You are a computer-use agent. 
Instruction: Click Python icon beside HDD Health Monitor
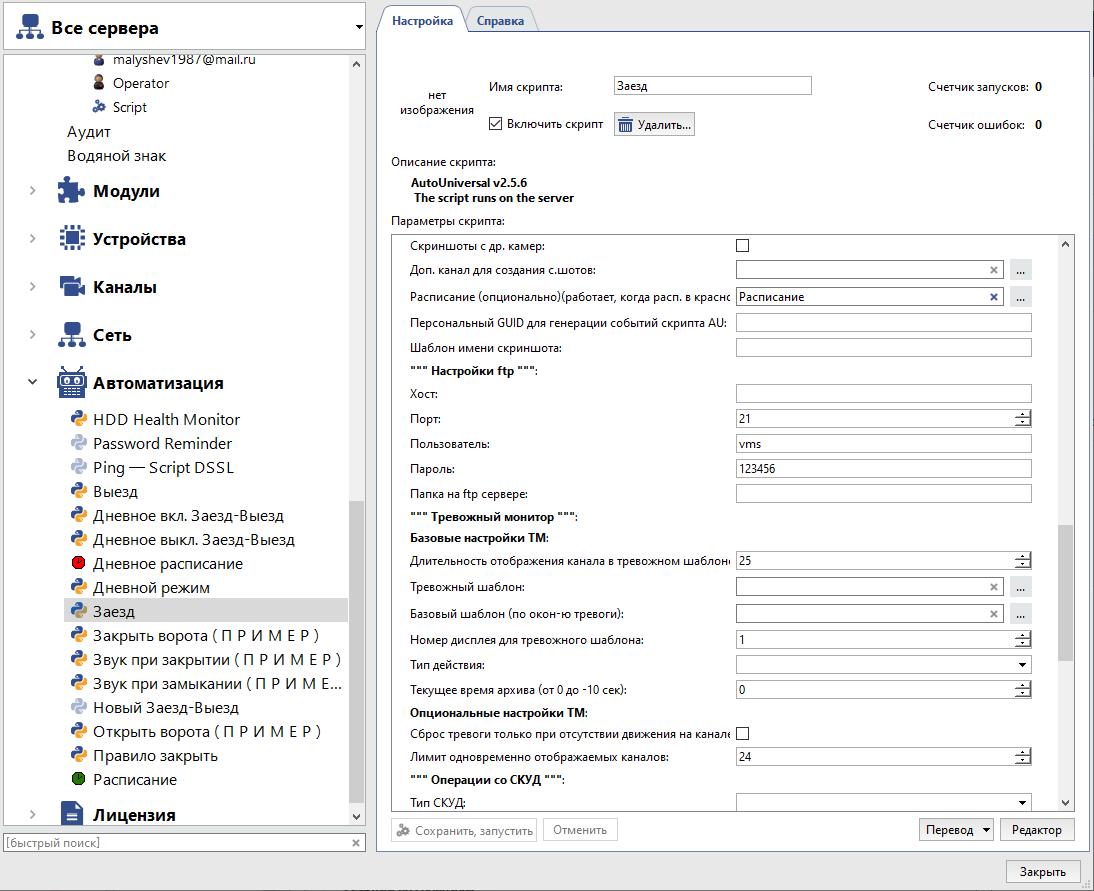point(79,419)
